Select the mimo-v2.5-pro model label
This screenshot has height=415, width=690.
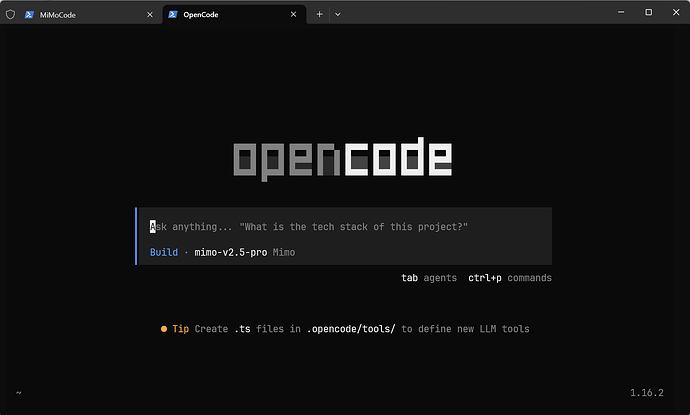[231, 252]
